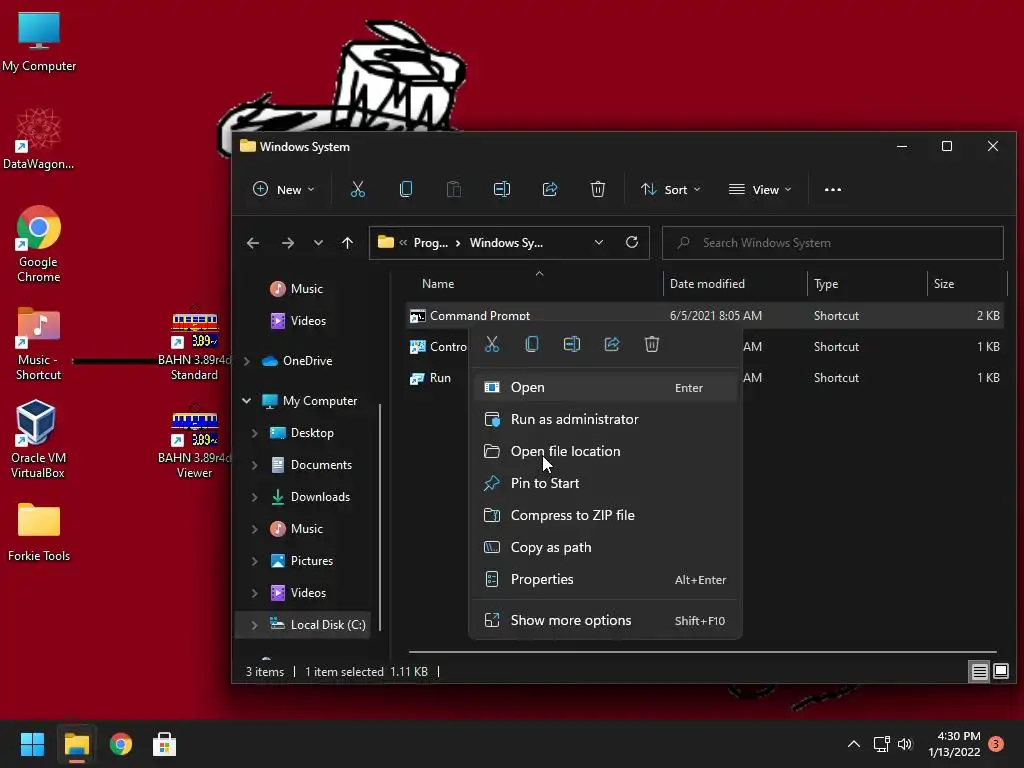Choose Pin to Start
This screenshot has width=1024, height=768.
tap(605, 483)
